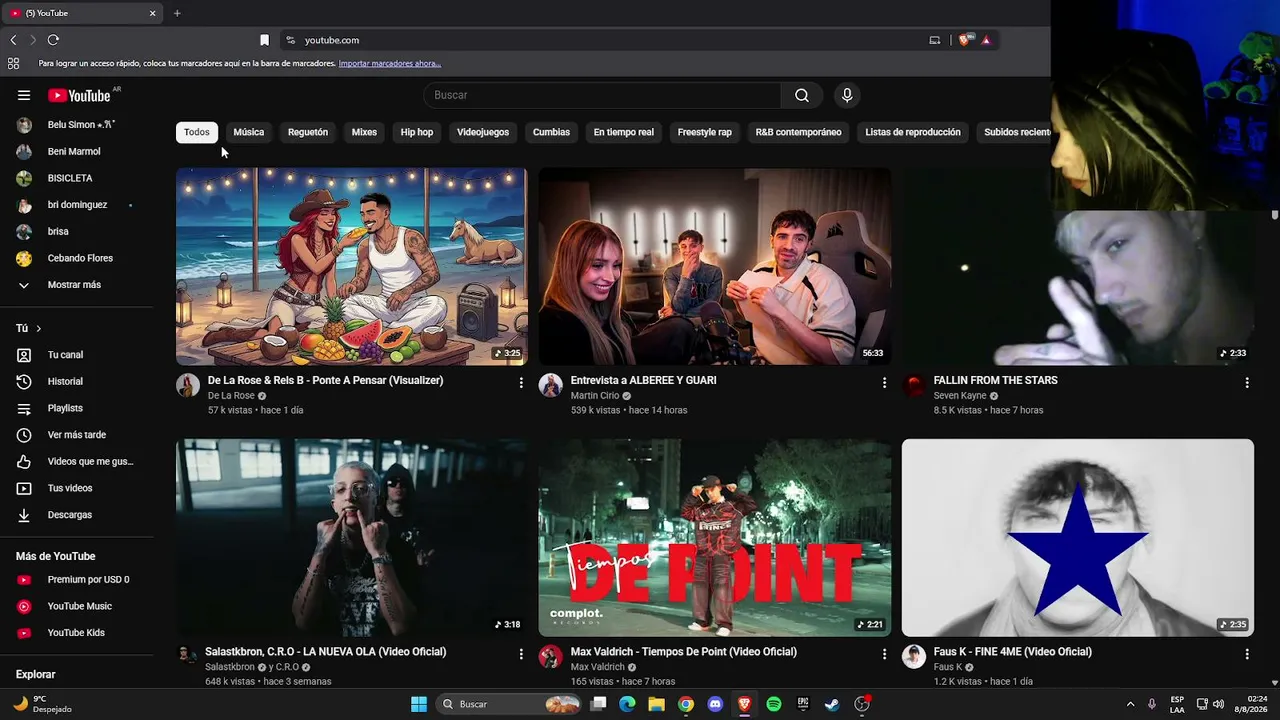Open Seven Kayne channel avatar
Image resolution: width=1280 pixels, height=720 pixels.
tap(914, 386)
